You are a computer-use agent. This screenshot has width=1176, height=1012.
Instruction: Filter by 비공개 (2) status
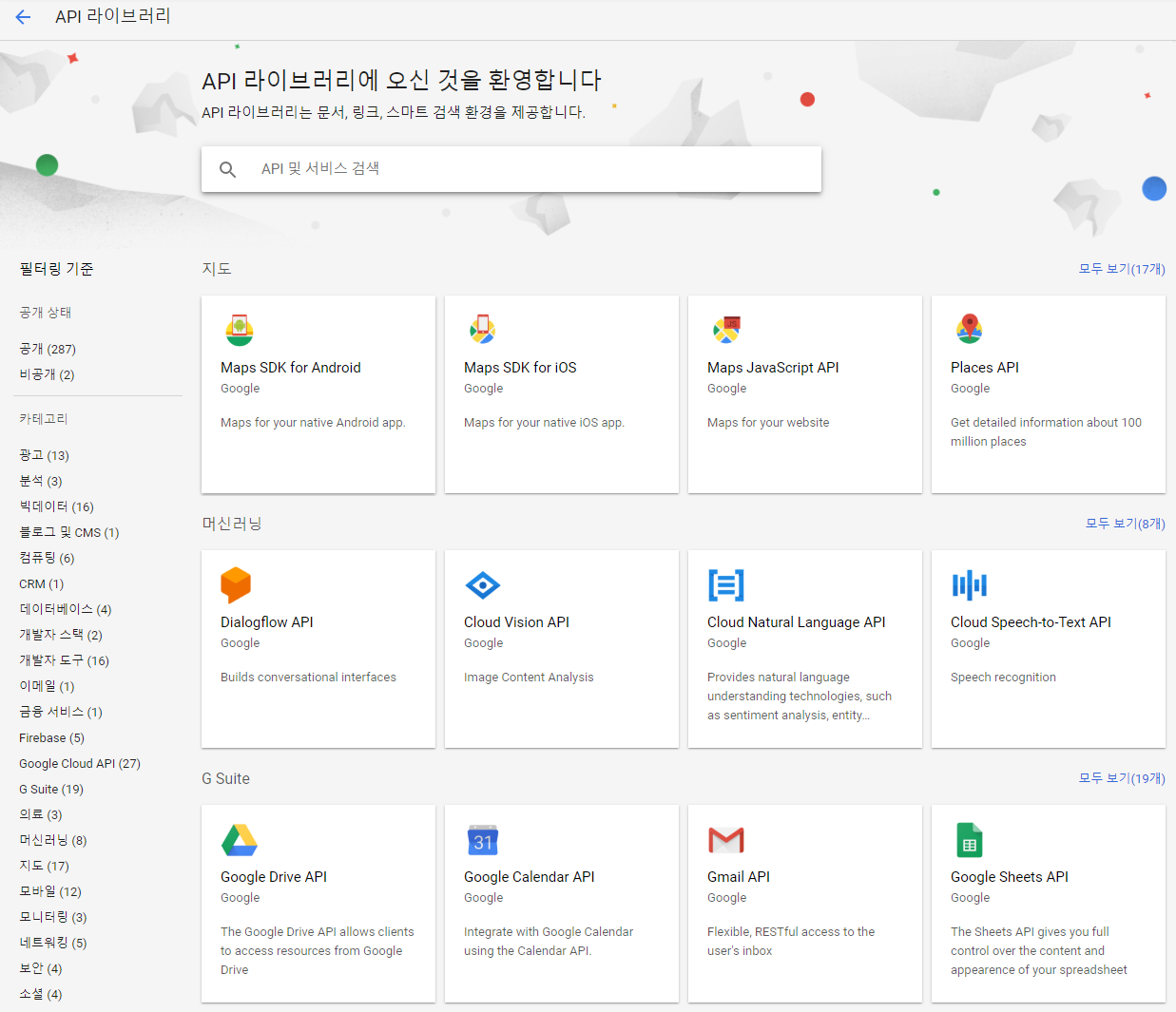47,374
